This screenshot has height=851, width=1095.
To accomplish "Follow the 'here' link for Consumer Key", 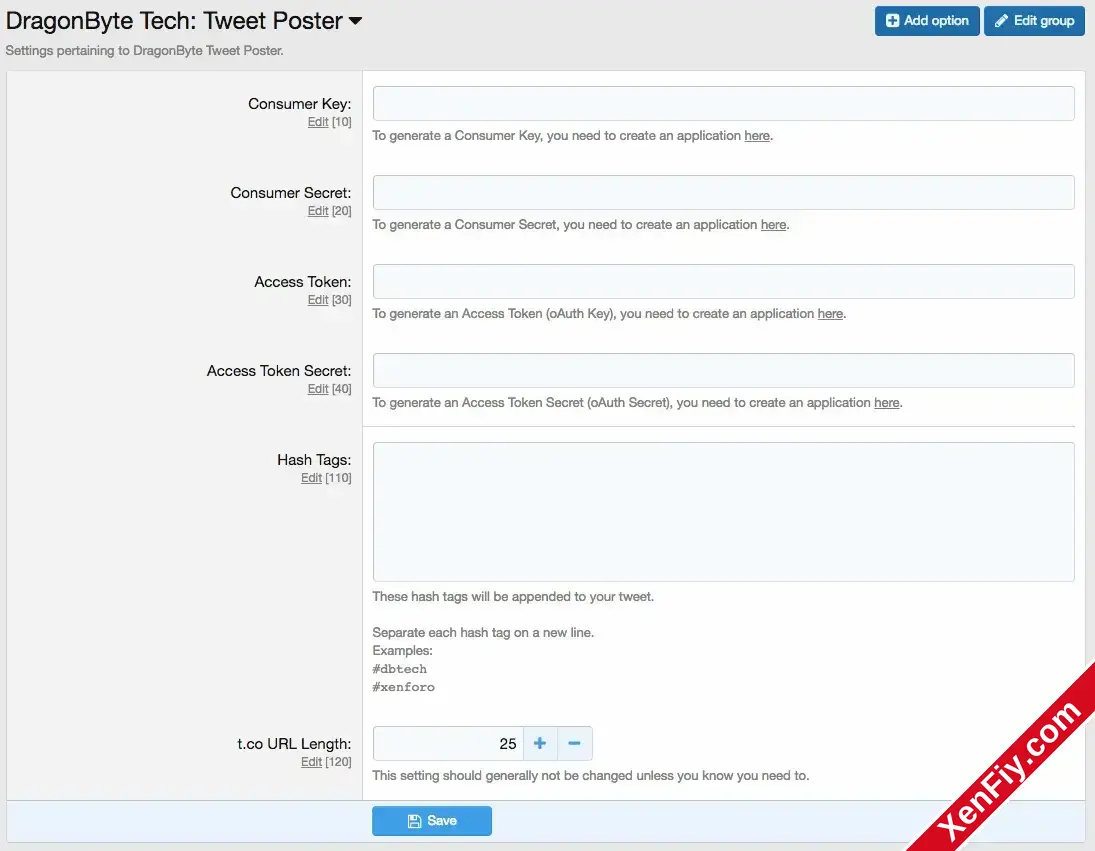I will click(x=757, y=135).
